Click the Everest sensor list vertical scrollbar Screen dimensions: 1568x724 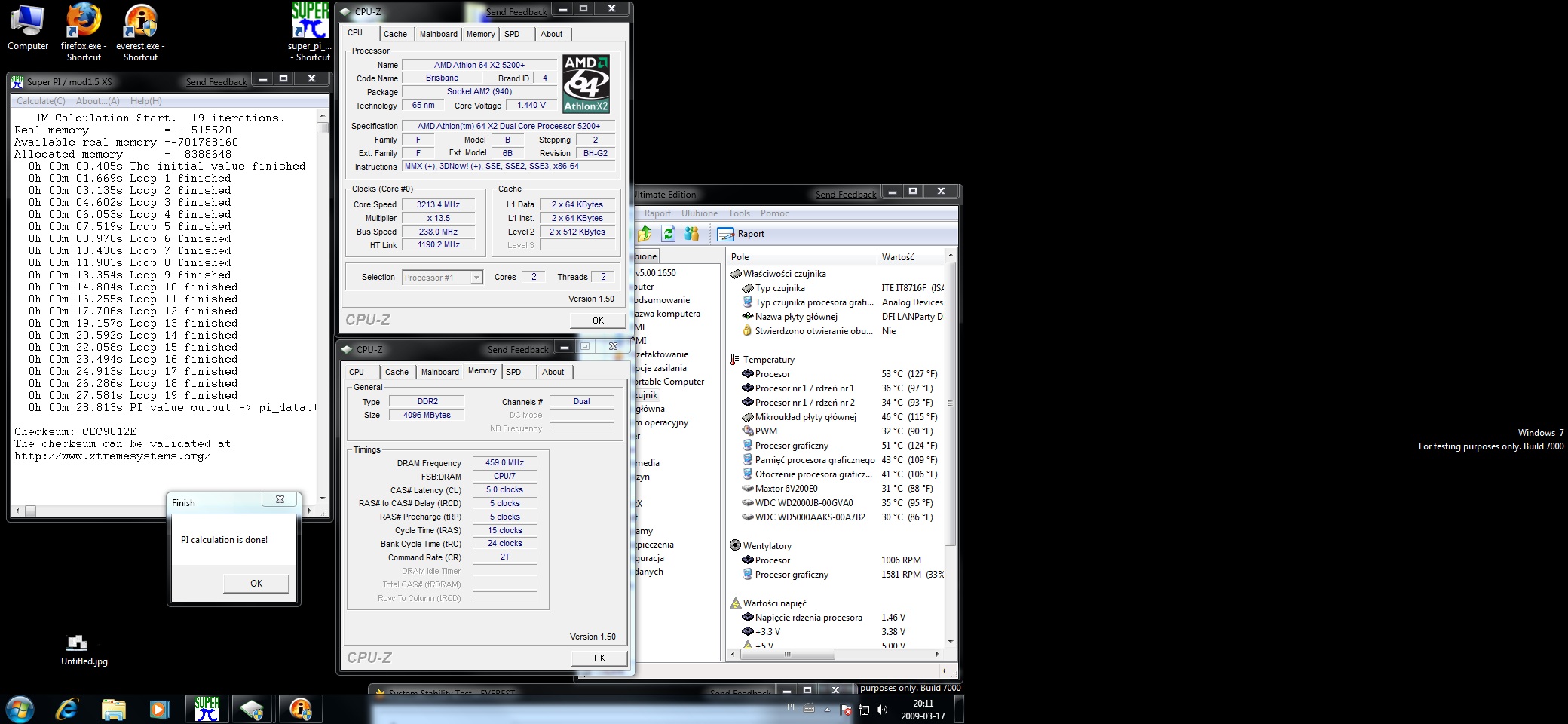950,403
